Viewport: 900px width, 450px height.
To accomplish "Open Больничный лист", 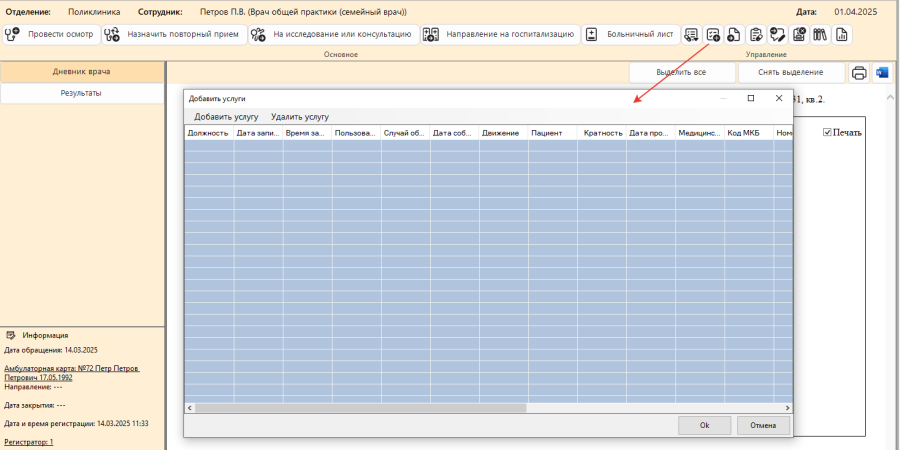I will click(631, 34).
